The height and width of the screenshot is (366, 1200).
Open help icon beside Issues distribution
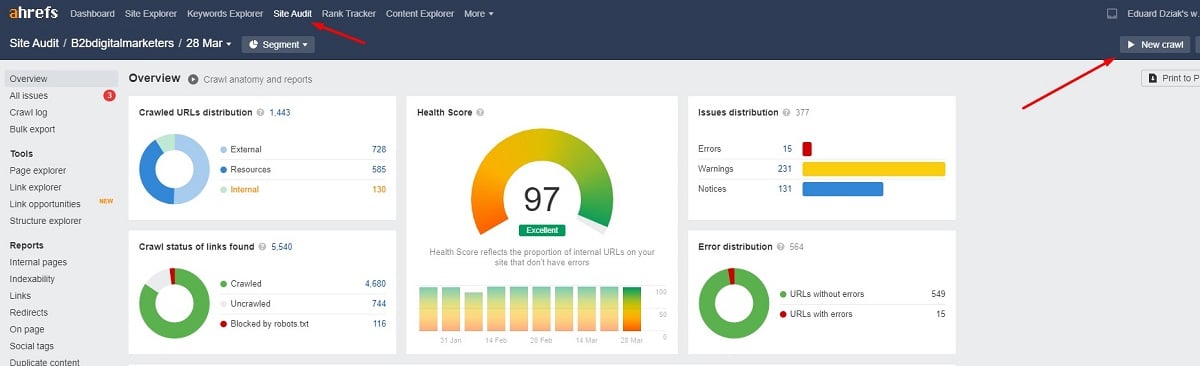coord(787,113)
